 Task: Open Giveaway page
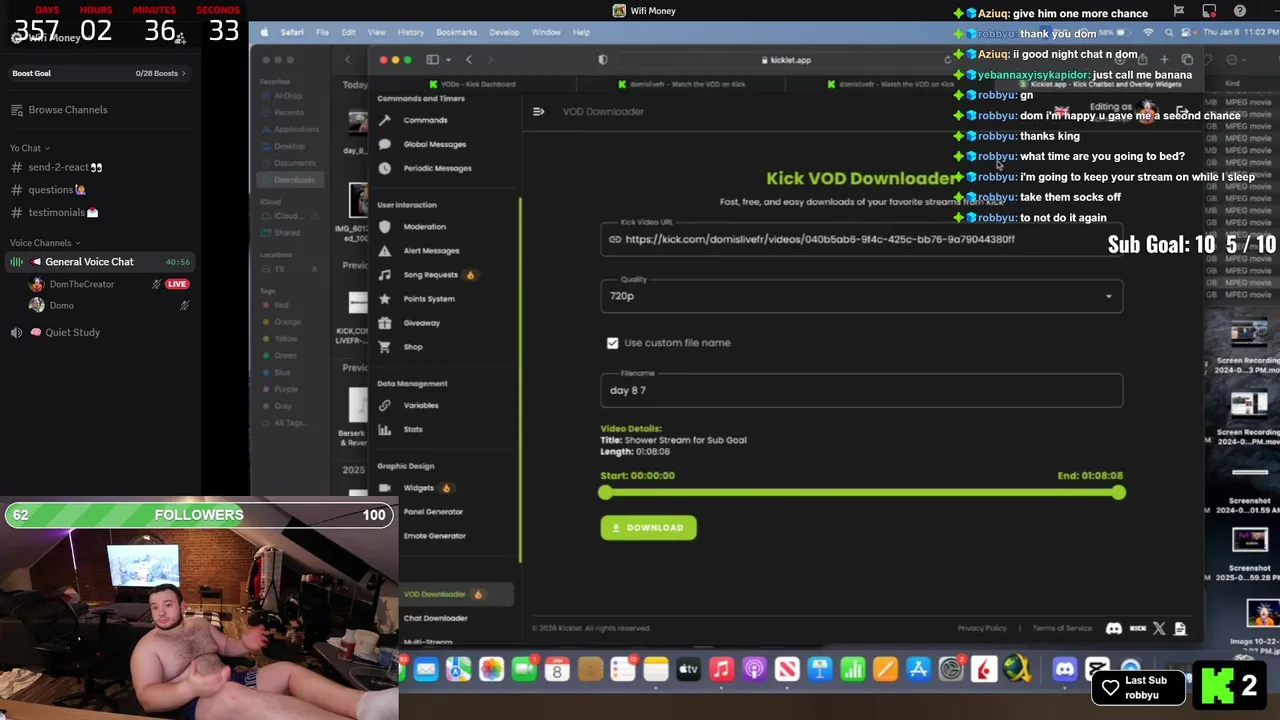coord(421,323)
